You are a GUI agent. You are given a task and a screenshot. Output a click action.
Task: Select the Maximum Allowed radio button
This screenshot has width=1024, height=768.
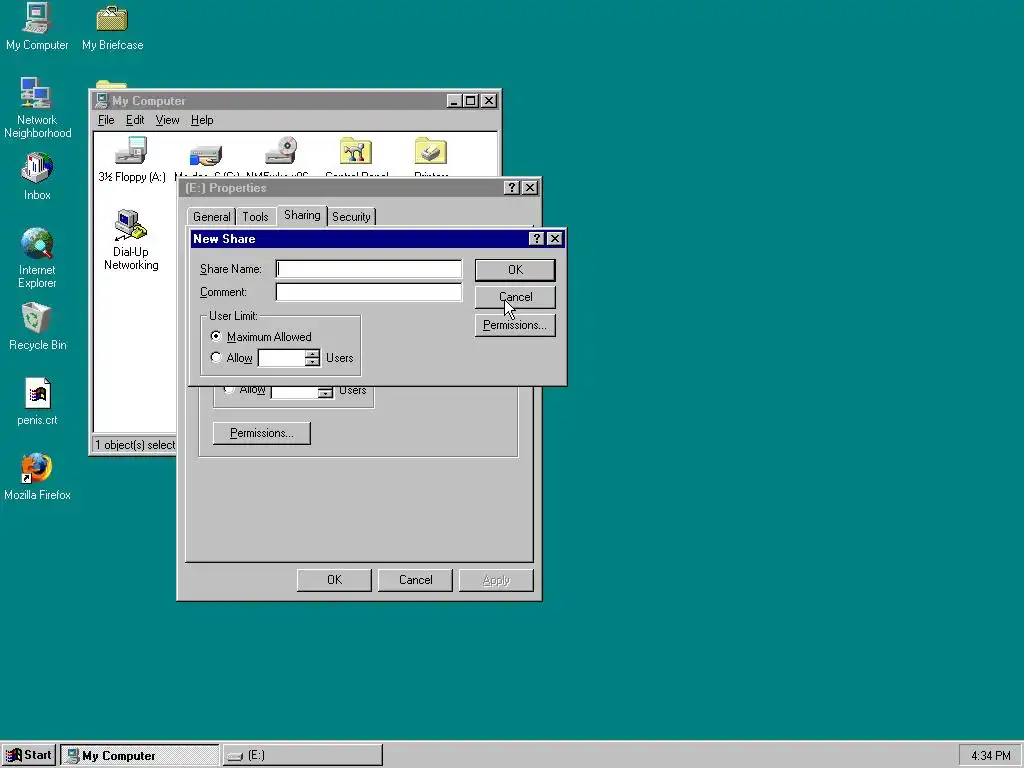tap(216, 336)
